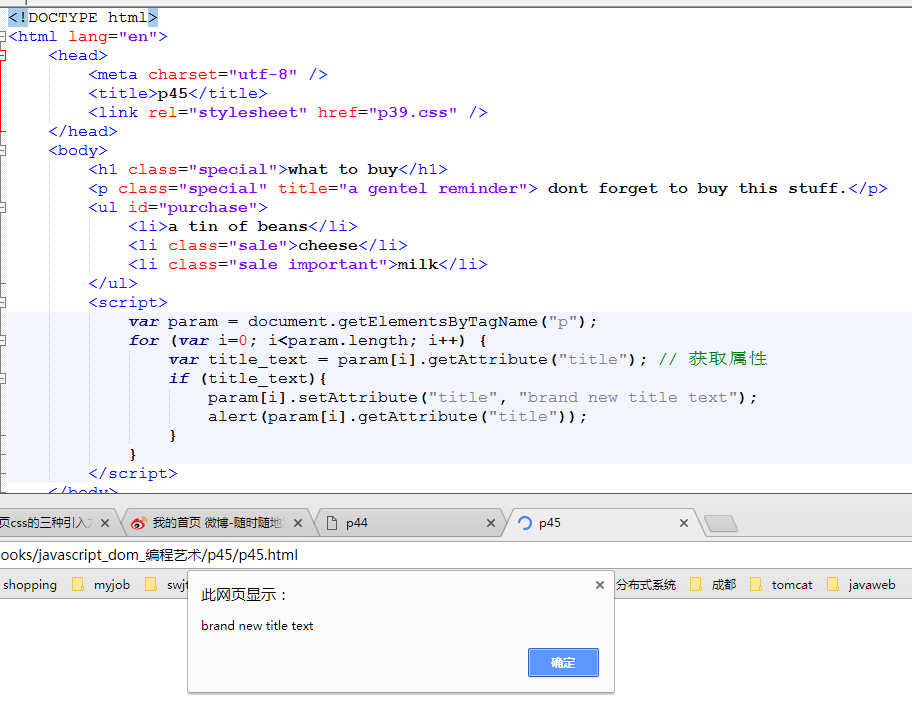912x707 pixels.
Task: Click the 此网页显示： dialog heading
Action: (x=244, y=595)
